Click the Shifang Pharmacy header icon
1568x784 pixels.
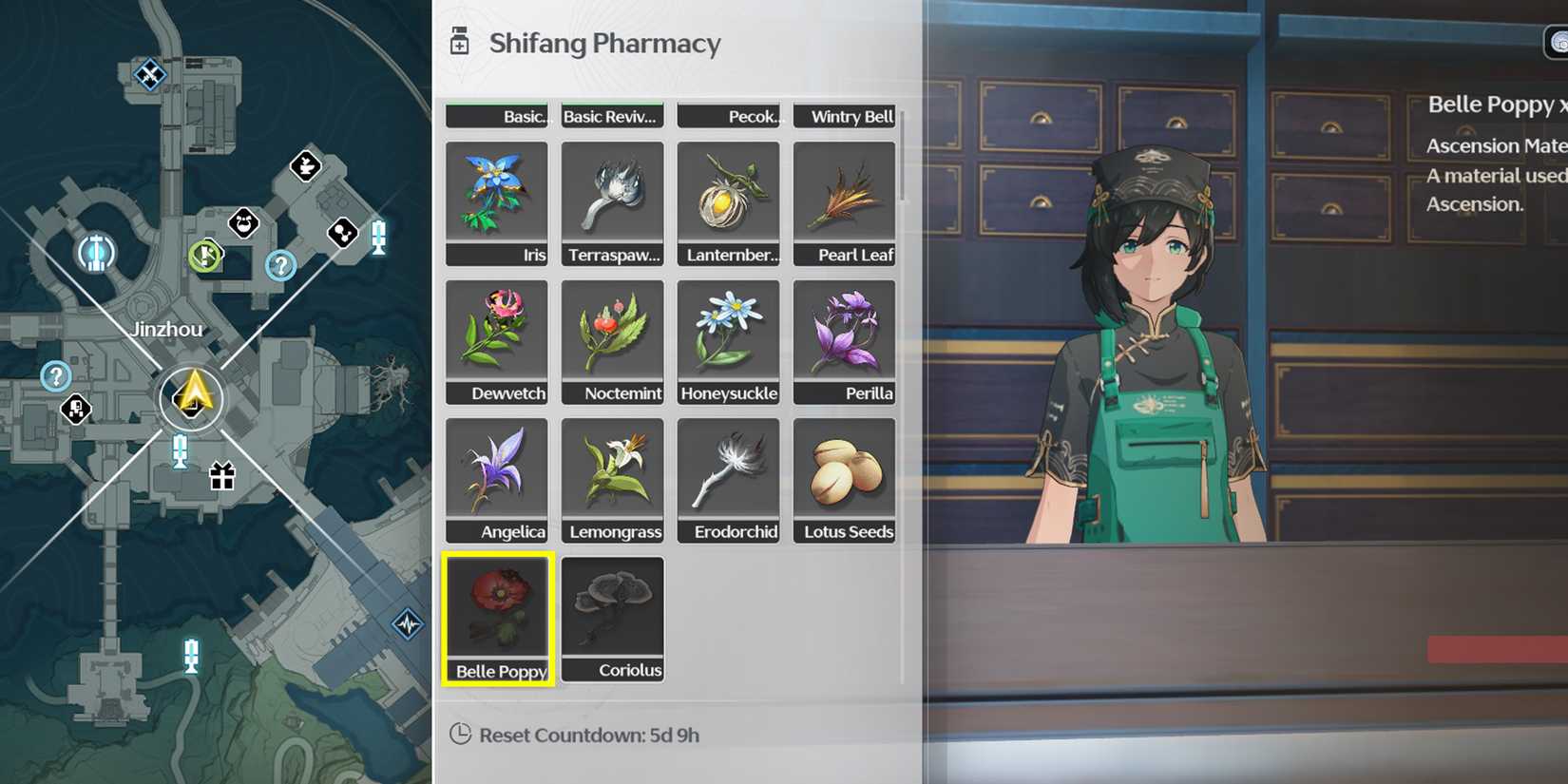(x=460, y=42)
